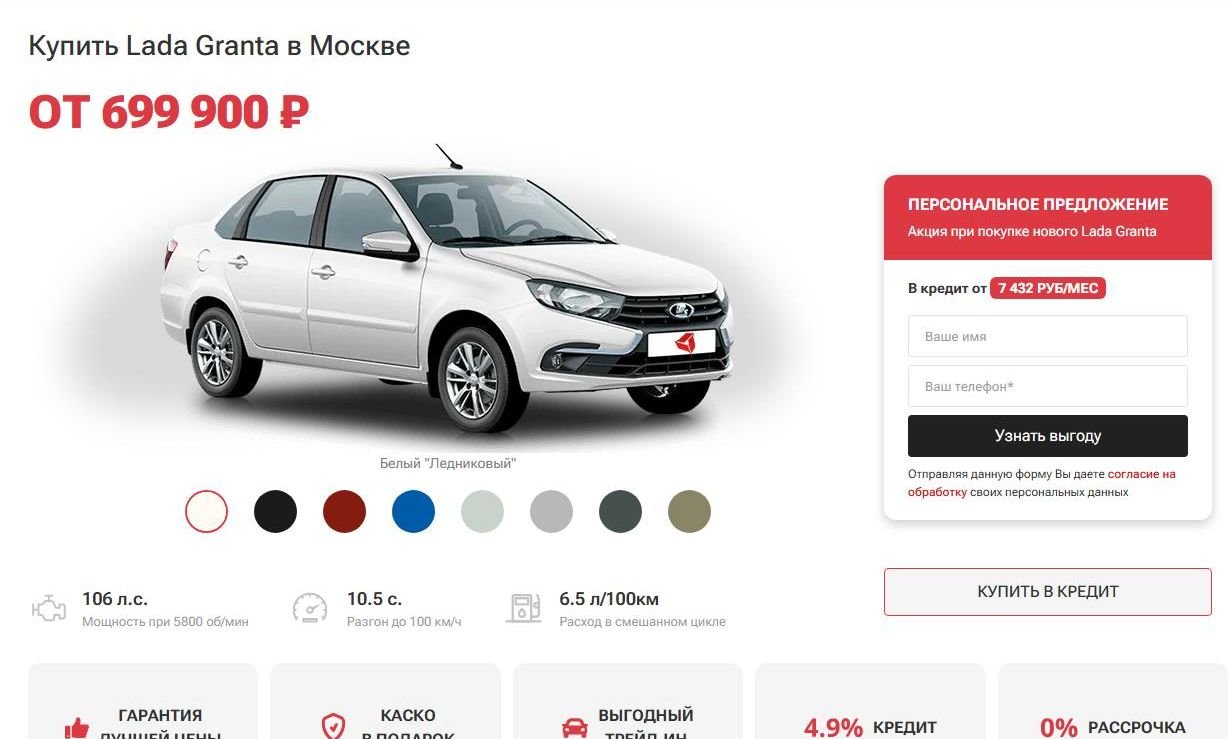
Task: Select the silver grey color swatch
Action: [552, 512]
